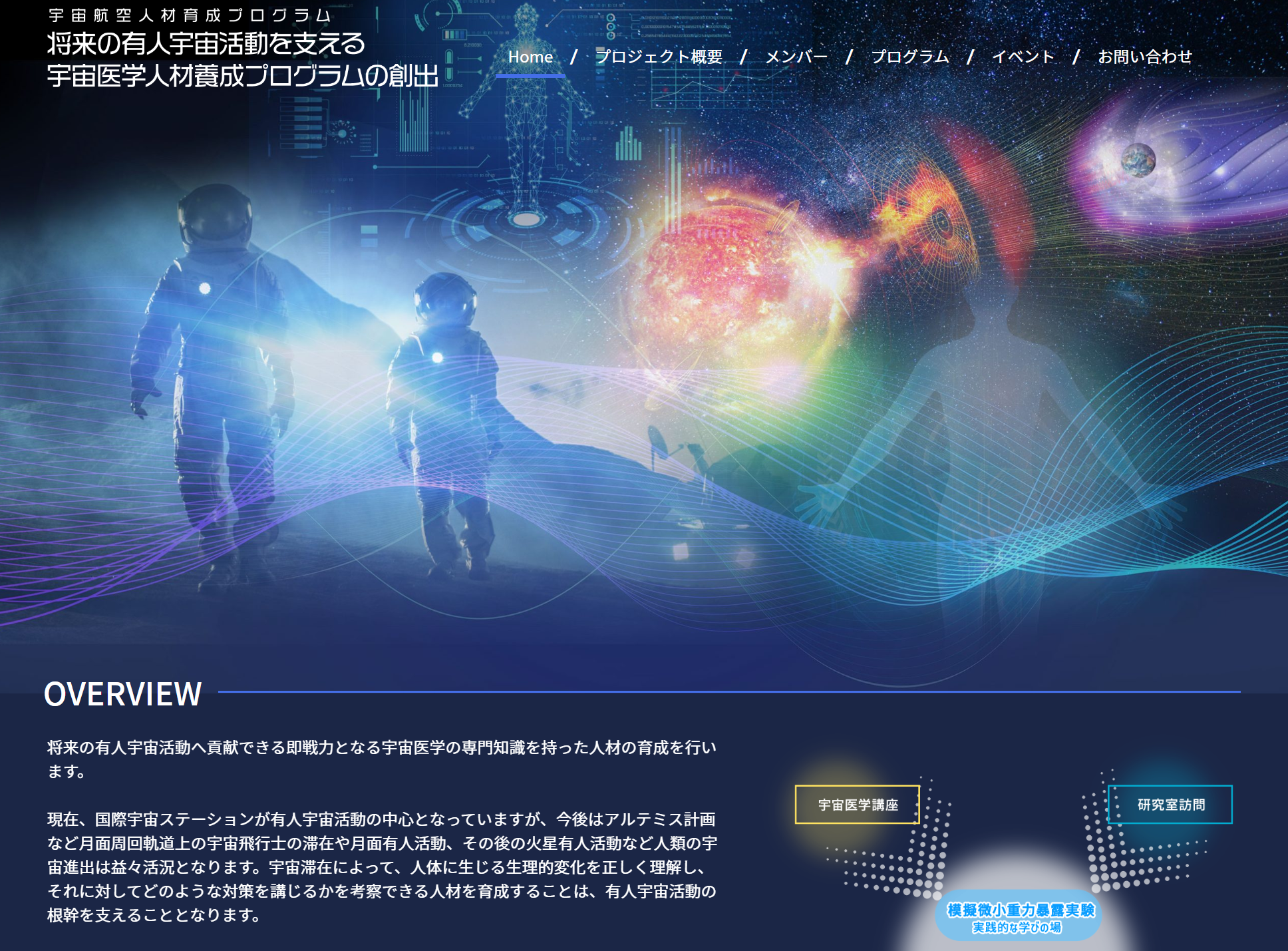Select the イベント navigation link
The width and height of the screenshot is (1288, 951).
click(1023, 57)
